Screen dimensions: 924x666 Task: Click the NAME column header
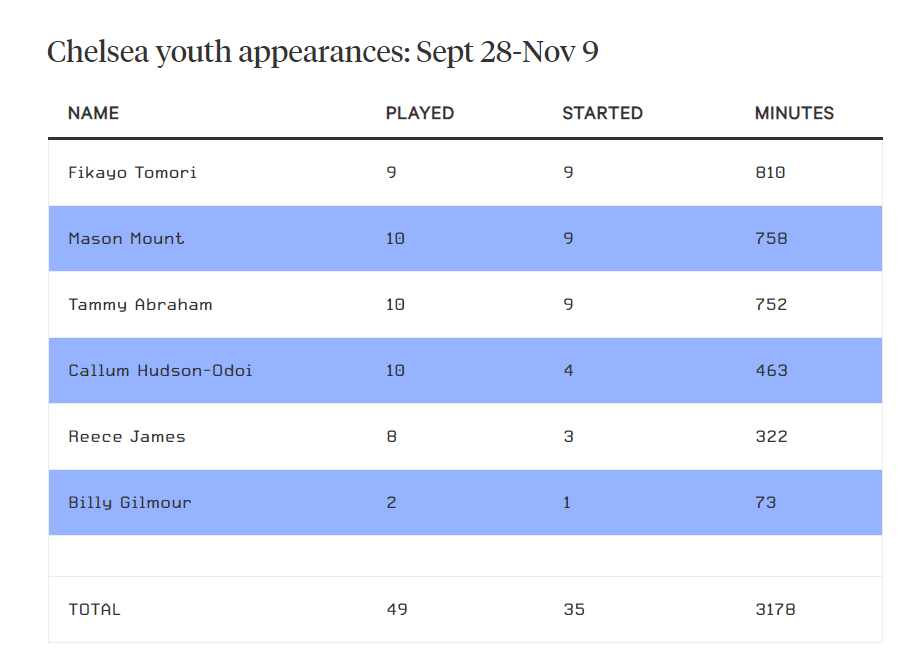pyautogui.click(x=94, y=113)
